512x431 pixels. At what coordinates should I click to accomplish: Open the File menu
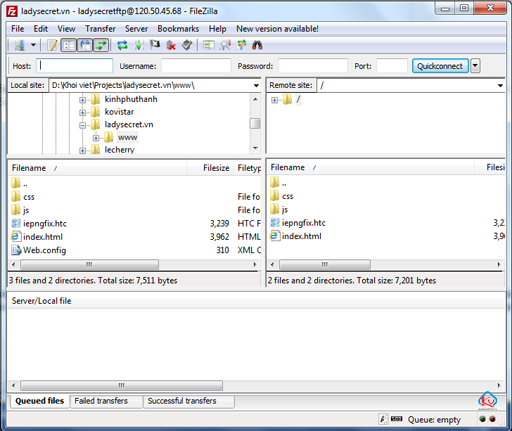(17, 29)
